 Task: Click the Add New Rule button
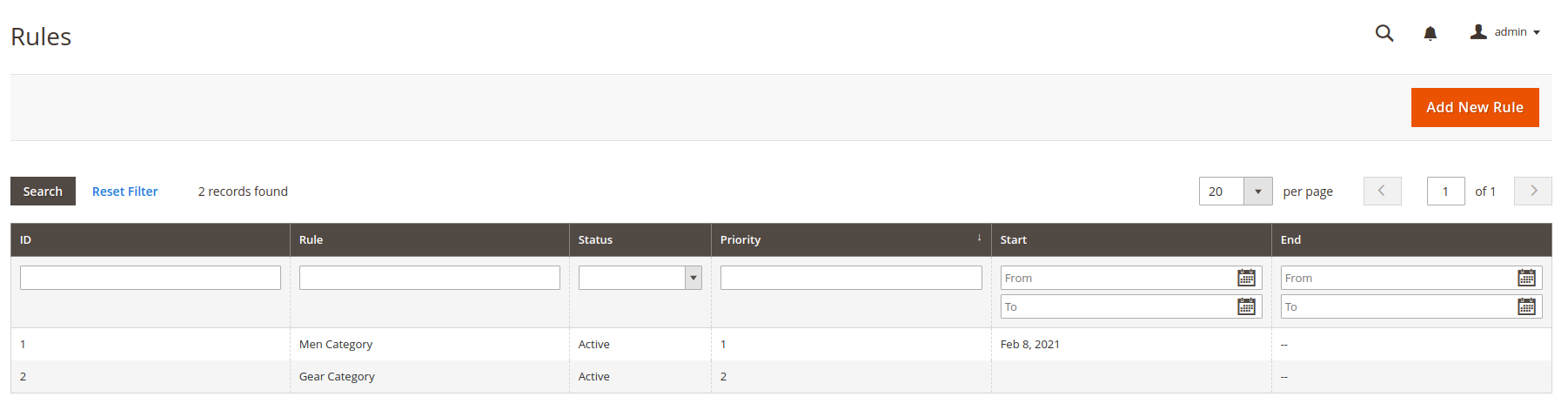pyautogui.click(x=1474, y=108)
